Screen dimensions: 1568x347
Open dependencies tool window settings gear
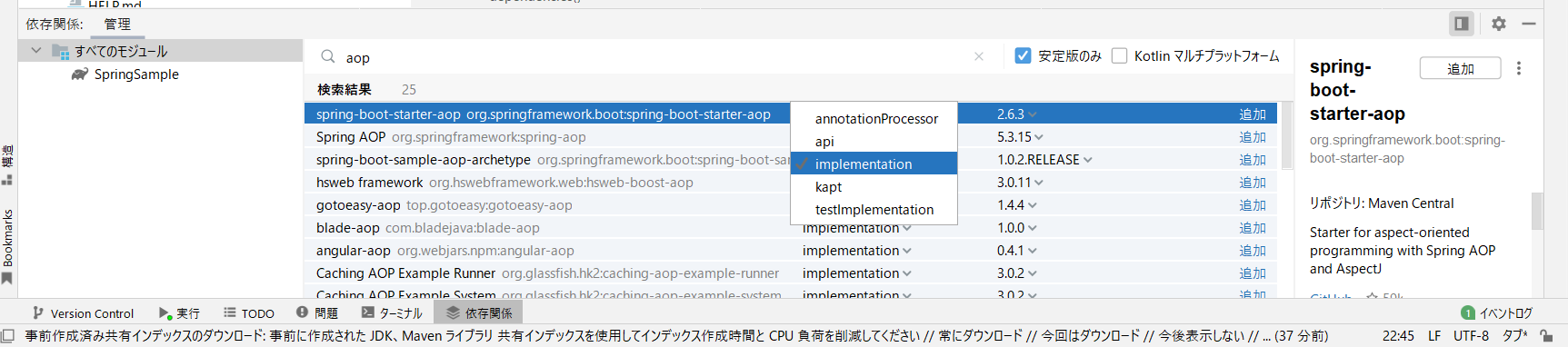(x=1499, y=24)
